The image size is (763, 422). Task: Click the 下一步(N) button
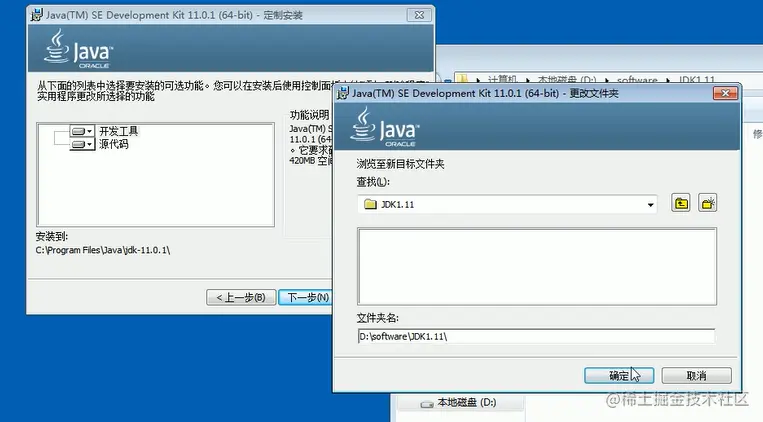coord(306,297)
